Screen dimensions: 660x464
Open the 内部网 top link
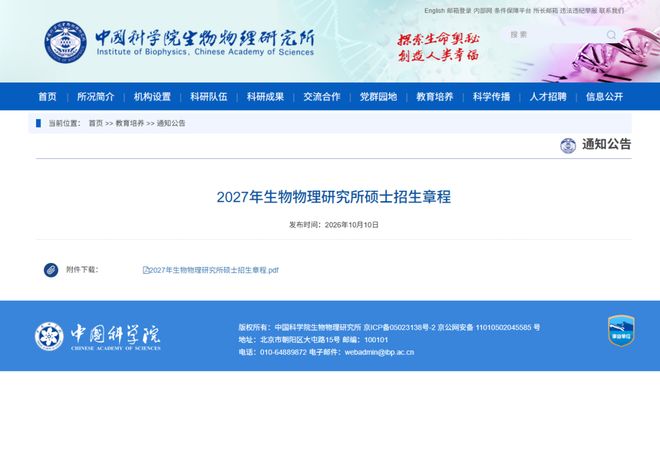click(x=483, y=11)
